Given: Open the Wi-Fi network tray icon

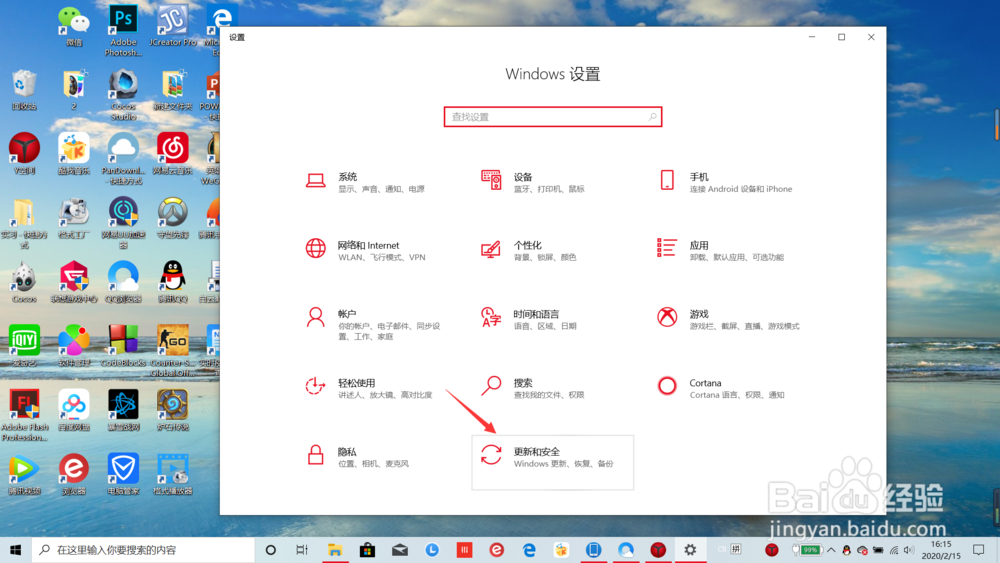Looking at the screenshot, I should coord(894,550).
